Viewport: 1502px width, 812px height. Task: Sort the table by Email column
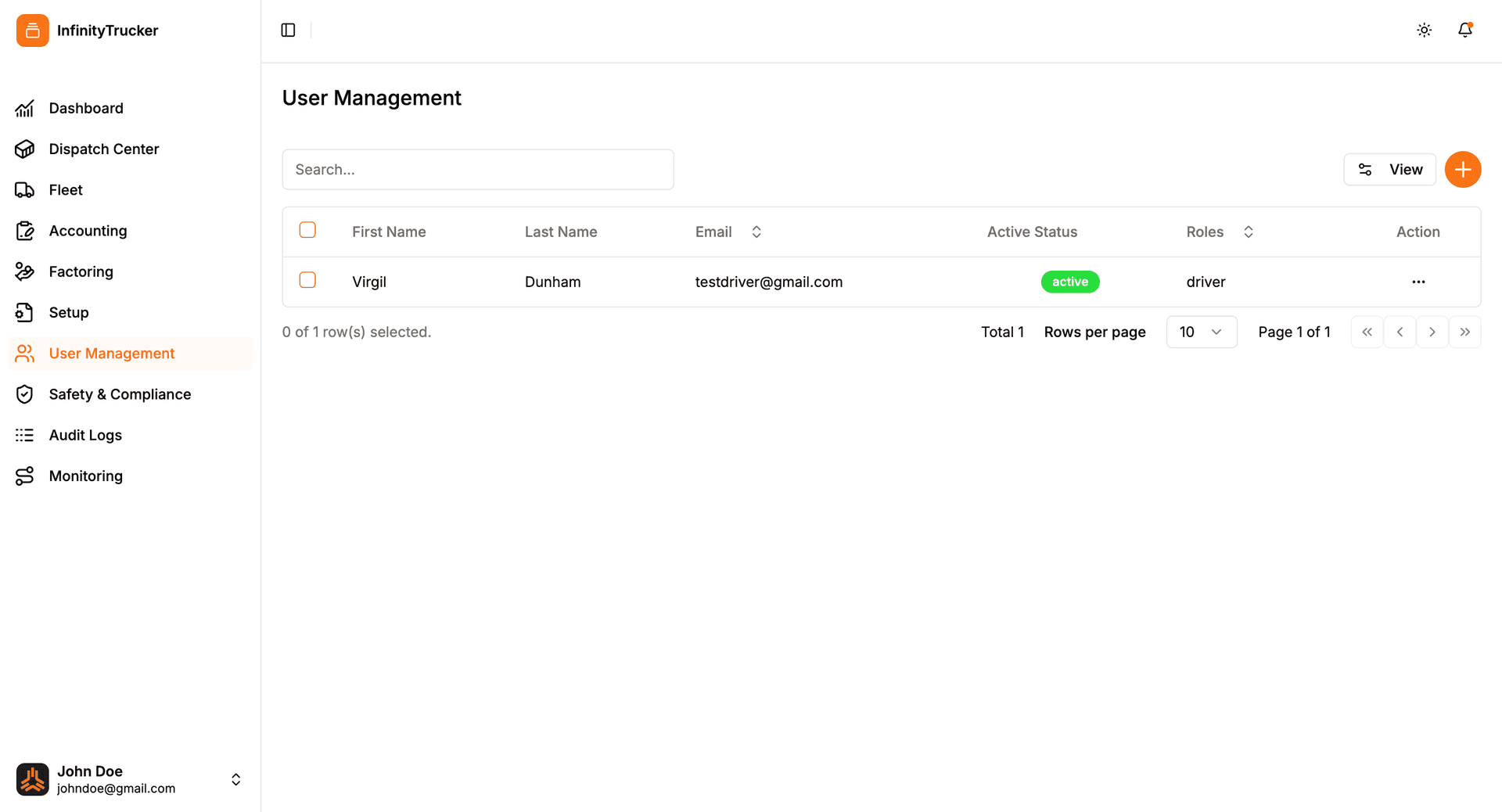(756, 232)
